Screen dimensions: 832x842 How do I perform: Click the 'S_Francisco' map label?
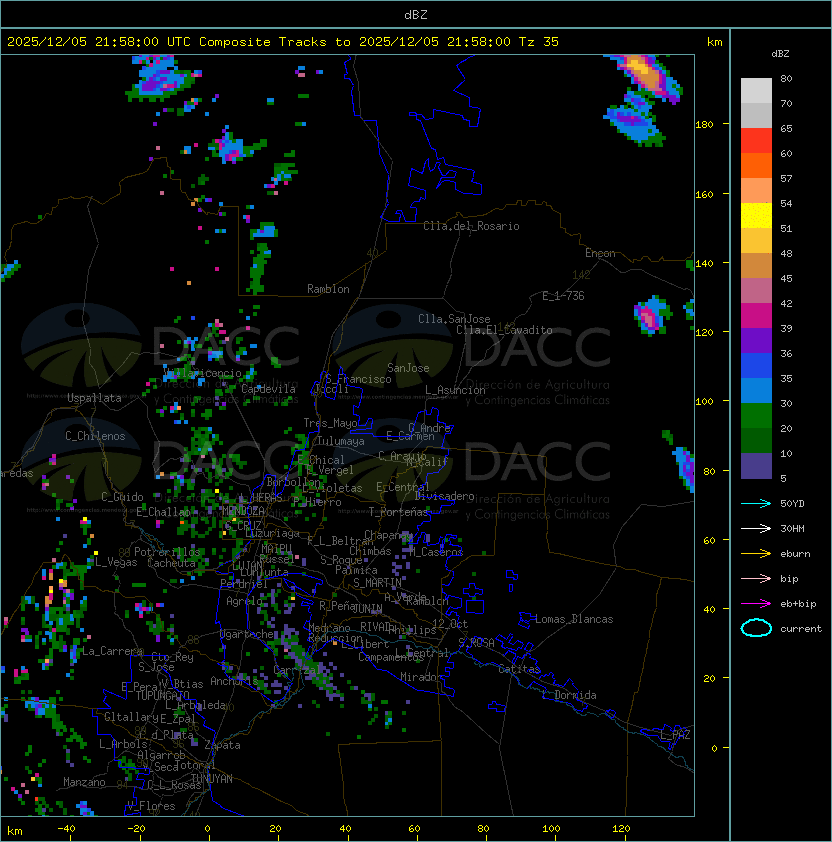tap(358, 379)
